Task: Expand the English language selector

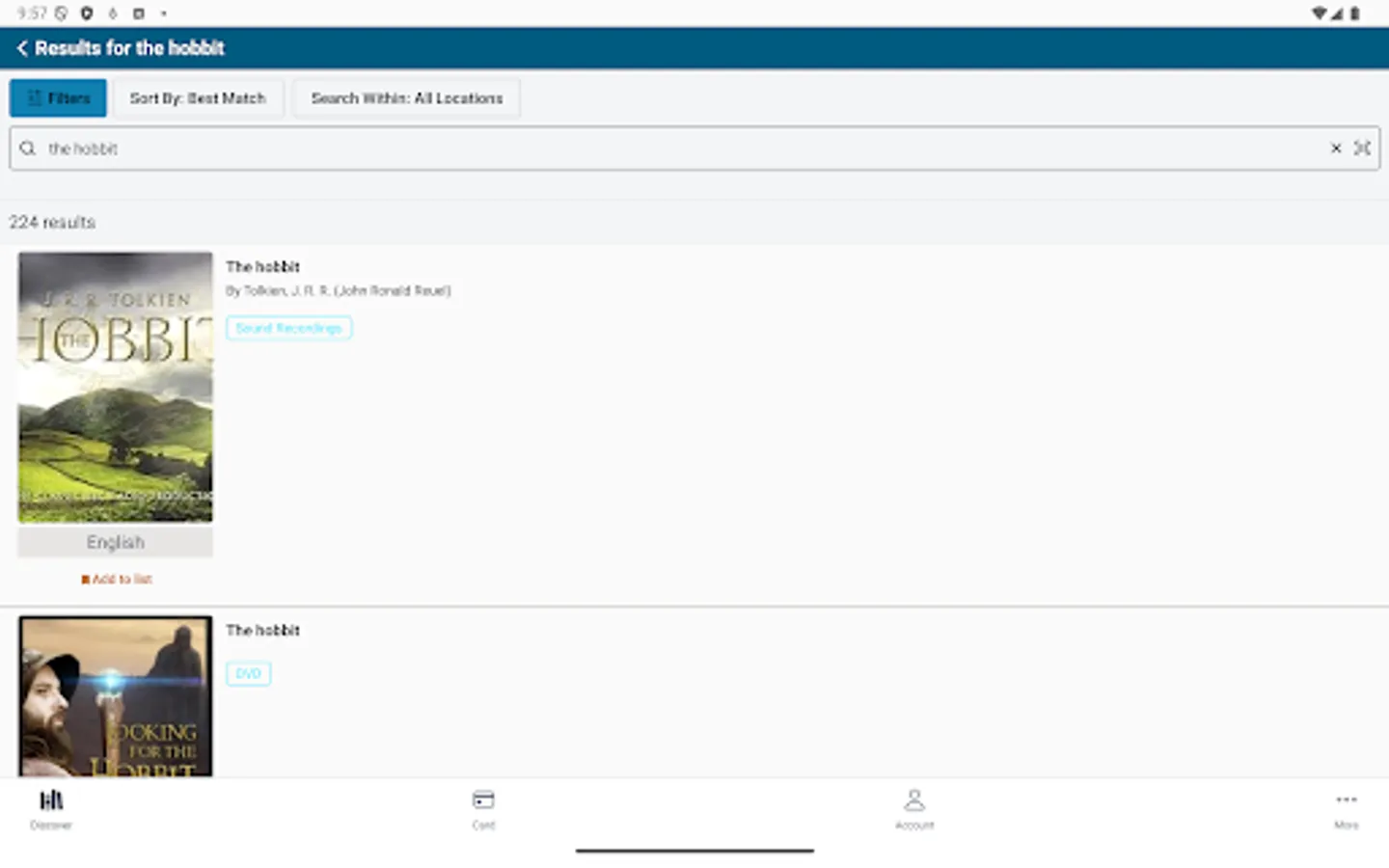Action: coord(115,542)
